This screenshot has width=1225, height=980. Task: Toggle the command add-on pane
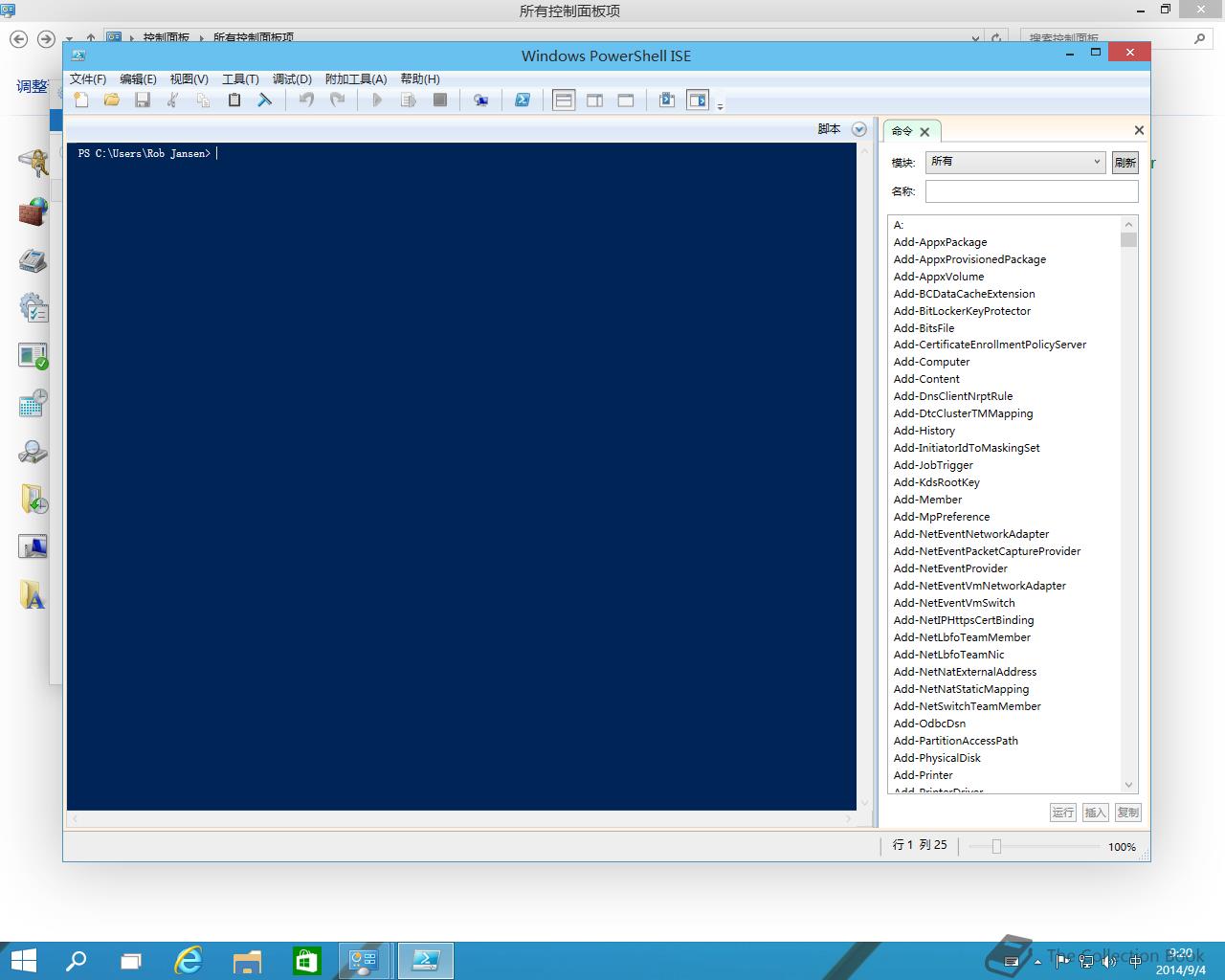(x=698, y=100)
